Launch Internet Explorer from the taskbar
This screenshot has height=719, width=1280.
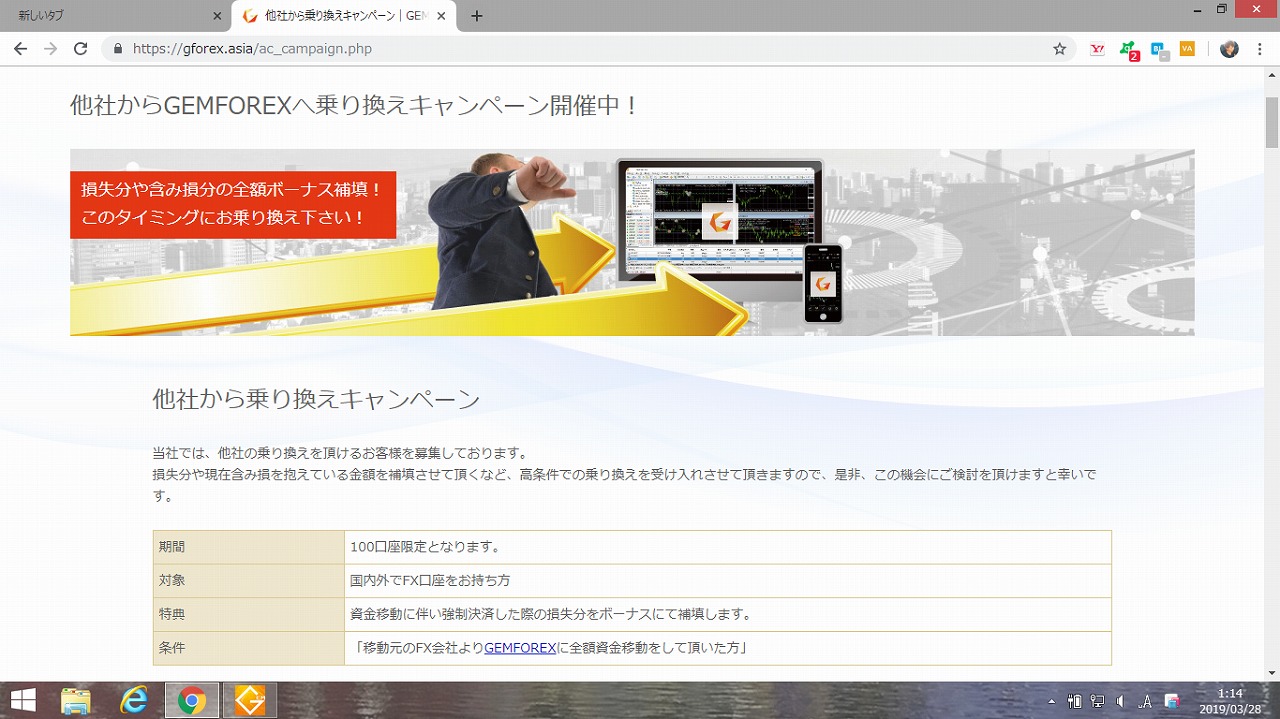click(134, 701)
